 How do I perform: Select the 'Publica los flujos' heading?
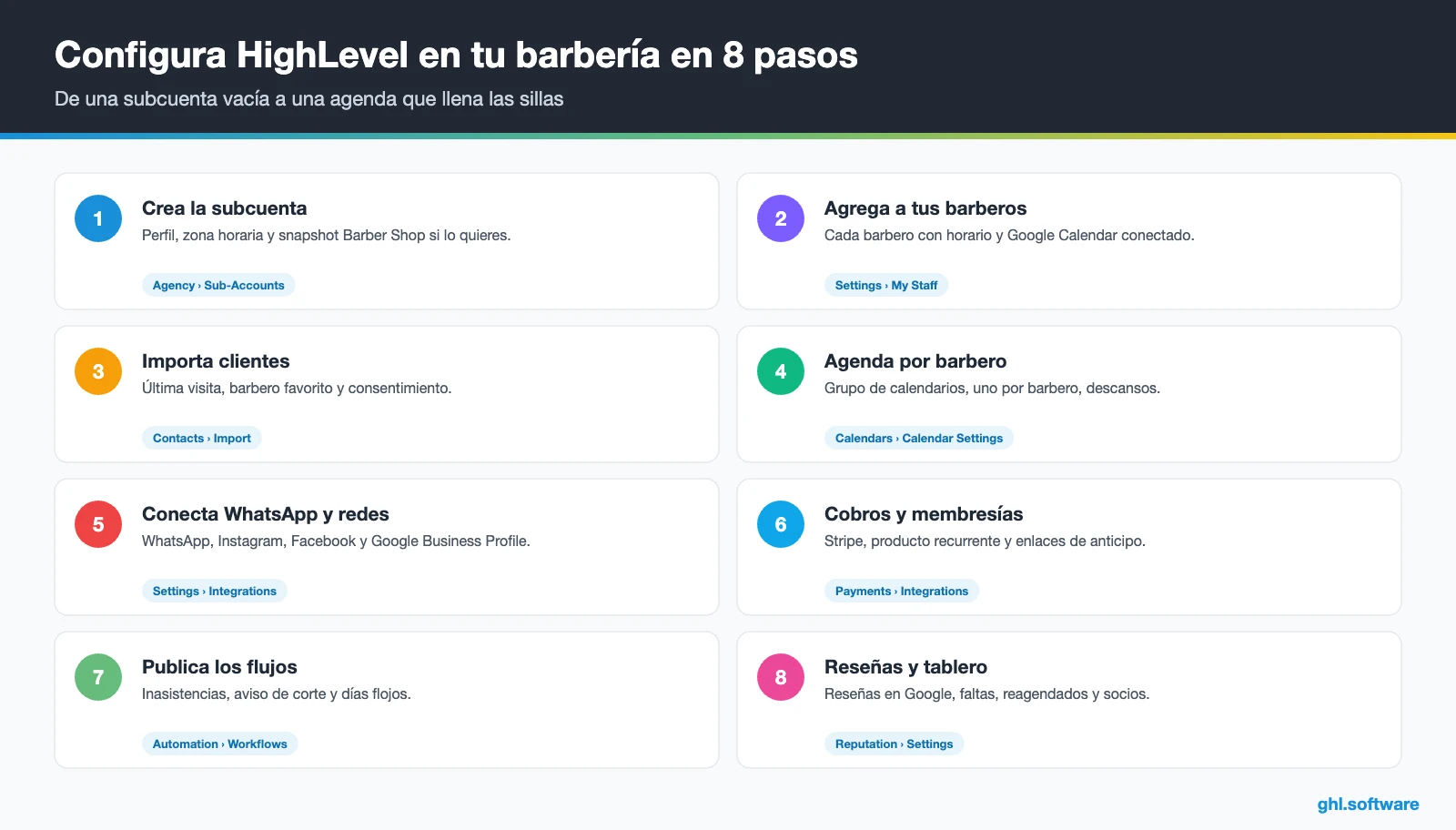[x=219, y=667]
